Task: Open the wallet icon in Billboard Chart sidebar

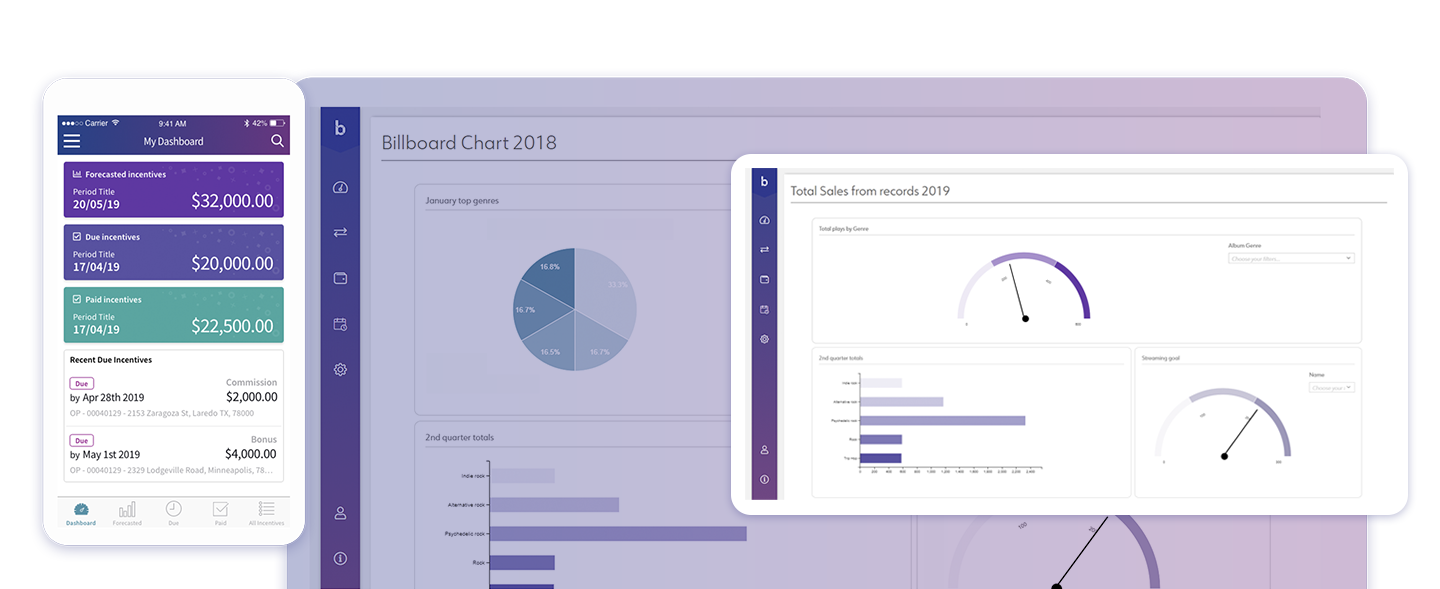Action: pos(340,278)
